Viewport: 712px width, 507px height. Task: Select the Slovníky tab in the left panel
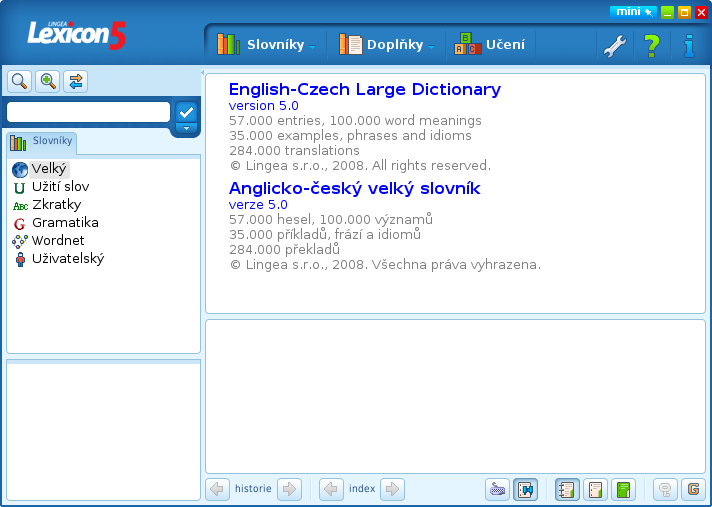click(x=42, y=142)
